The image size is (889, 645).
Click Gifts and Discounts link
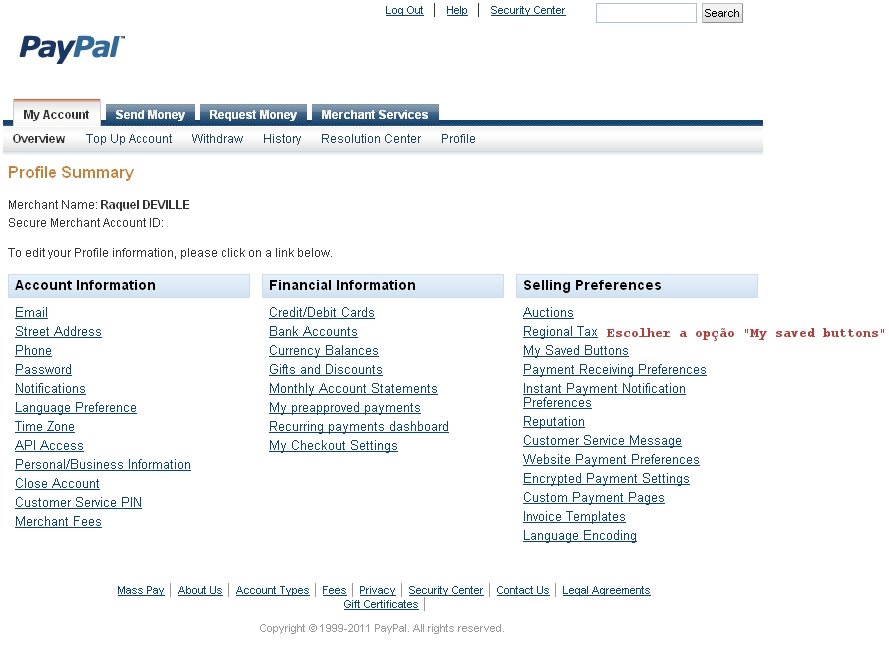325,370
